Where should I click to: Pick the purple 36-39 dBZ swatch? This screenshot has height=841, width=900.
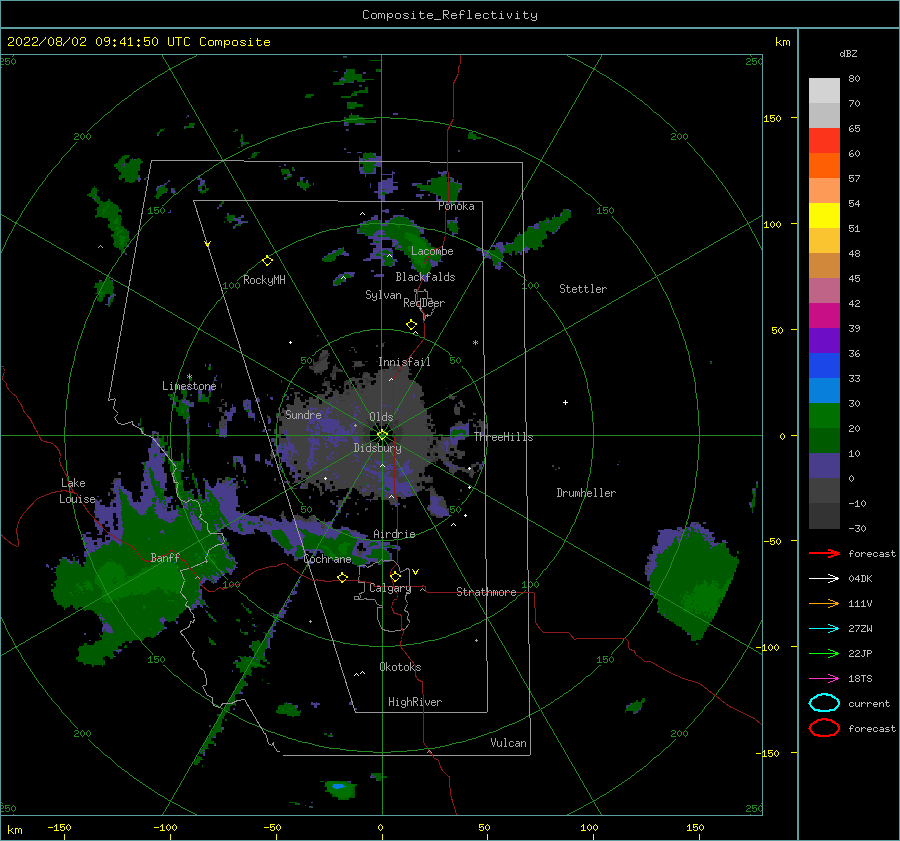pyautogui.click(x=824, y=341)
